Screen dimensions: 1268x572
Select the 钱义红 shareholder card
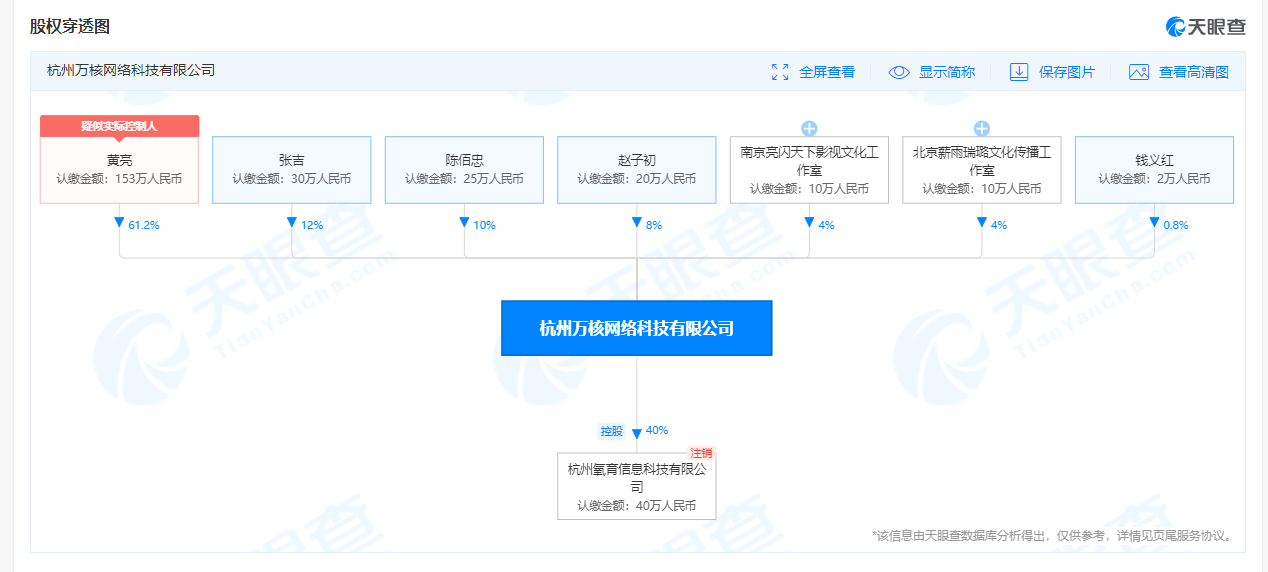(x=1154, y=169)
